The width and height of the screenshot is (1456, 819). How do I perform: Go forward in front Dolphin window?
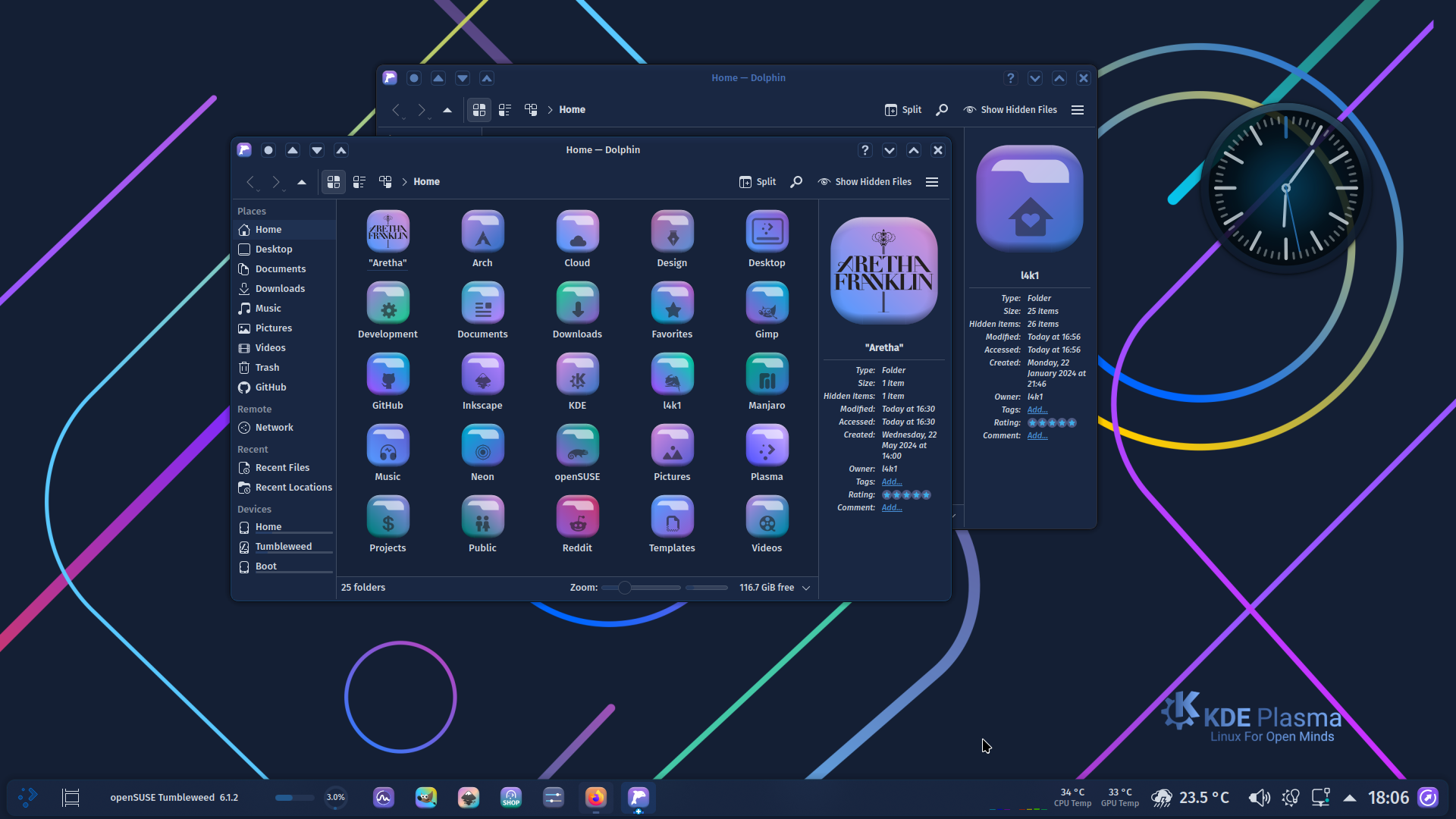[x=276, y=182]
